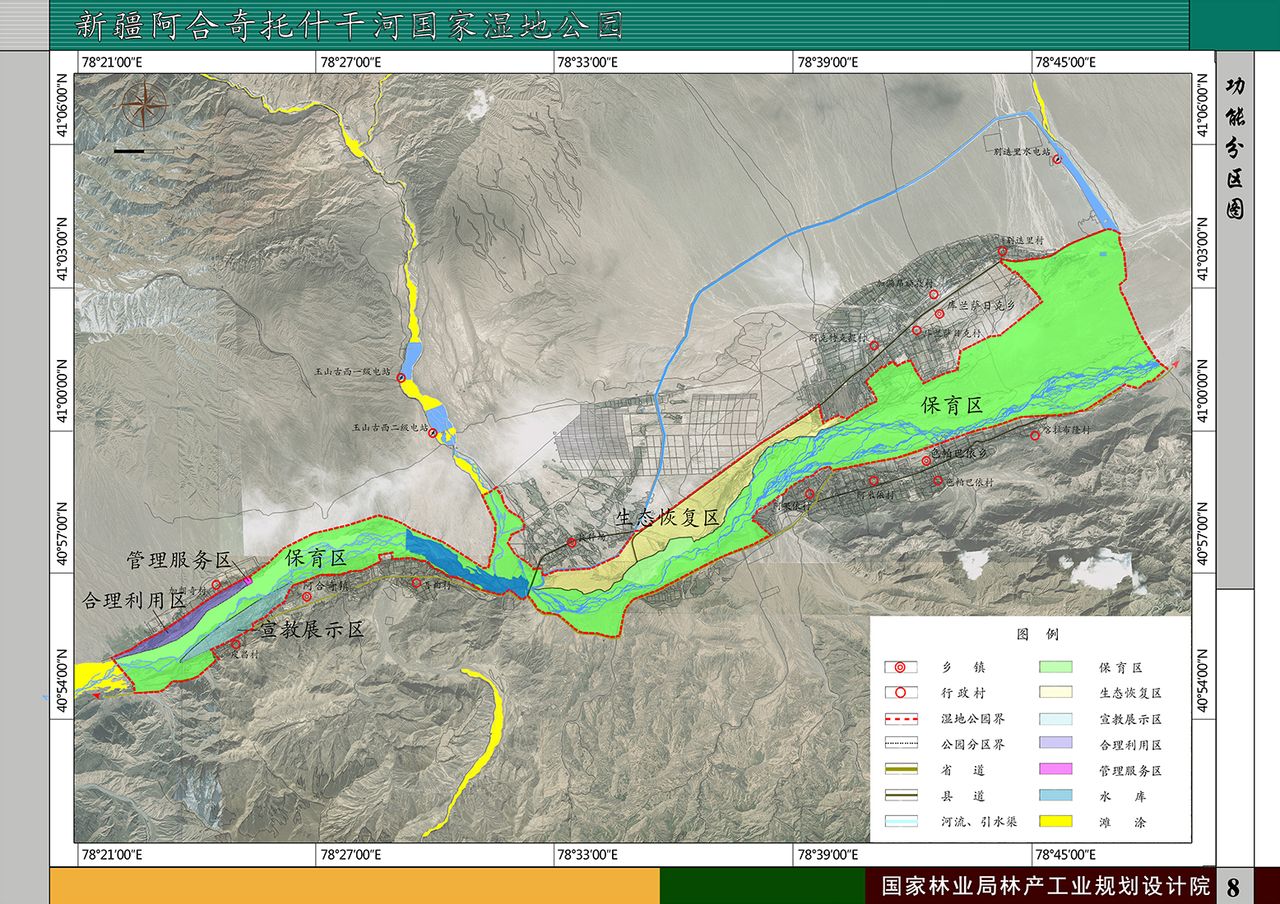Click the 玉山古西二级电站 marker on the map
Viewport: 1280px width, 904px height.
point(432,433)
